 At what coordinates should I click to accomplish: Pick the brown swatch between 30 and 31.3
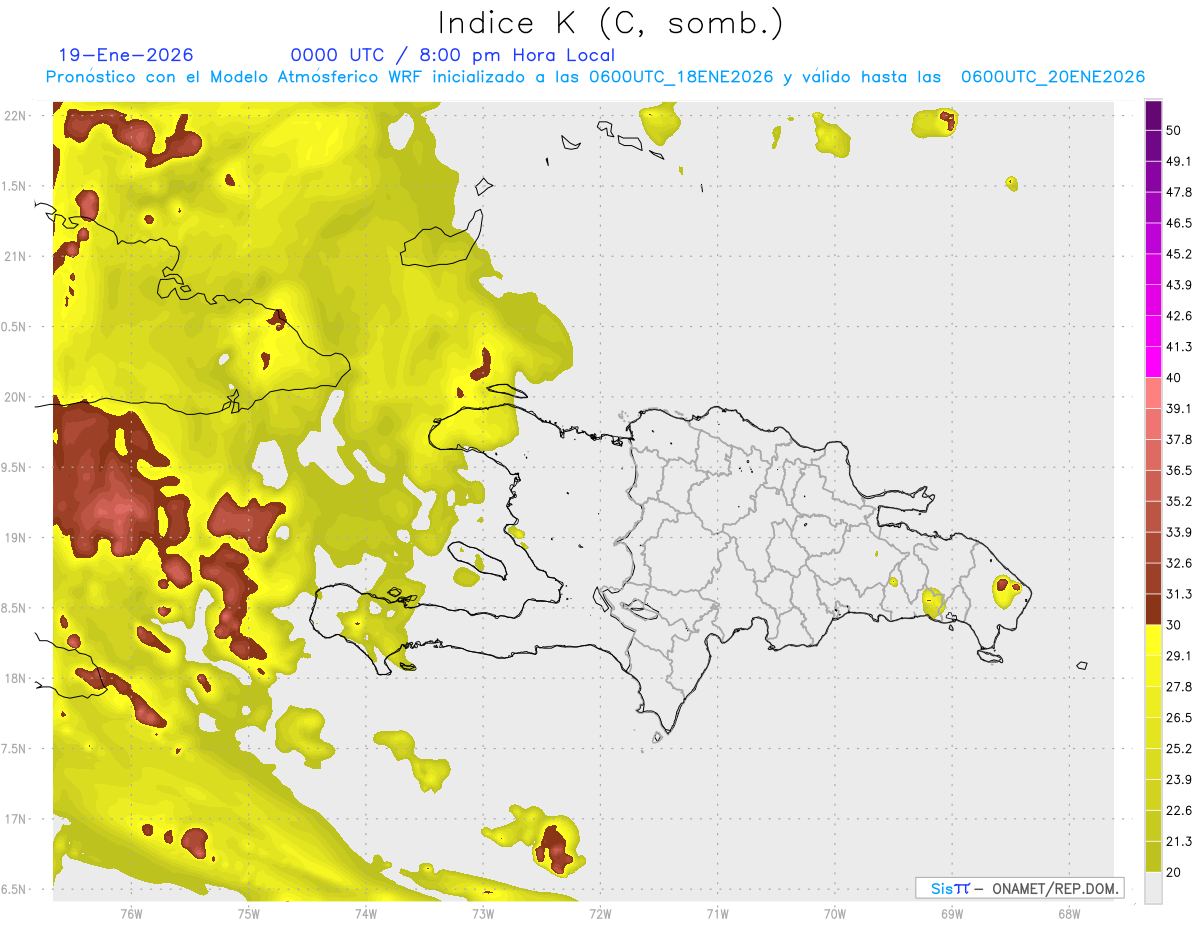click(1153, 610)
